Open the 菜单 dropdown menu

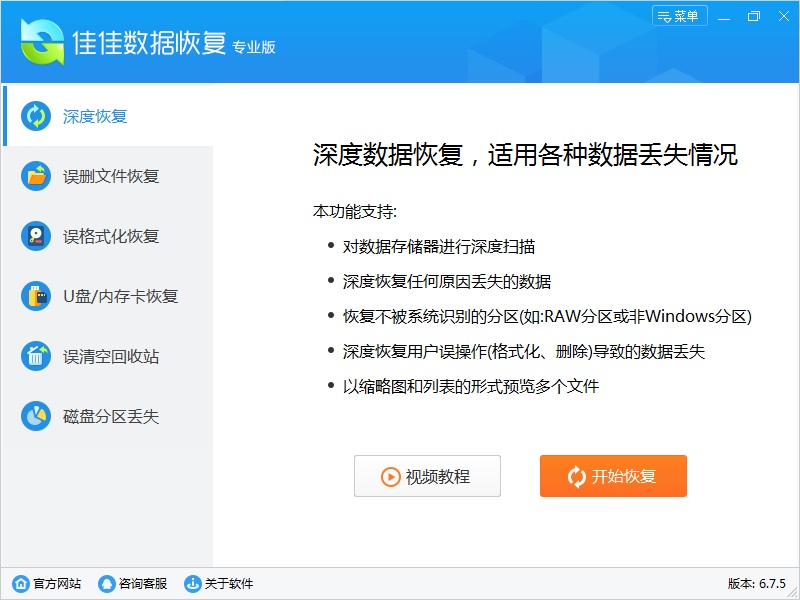click(x=680, y=16)
